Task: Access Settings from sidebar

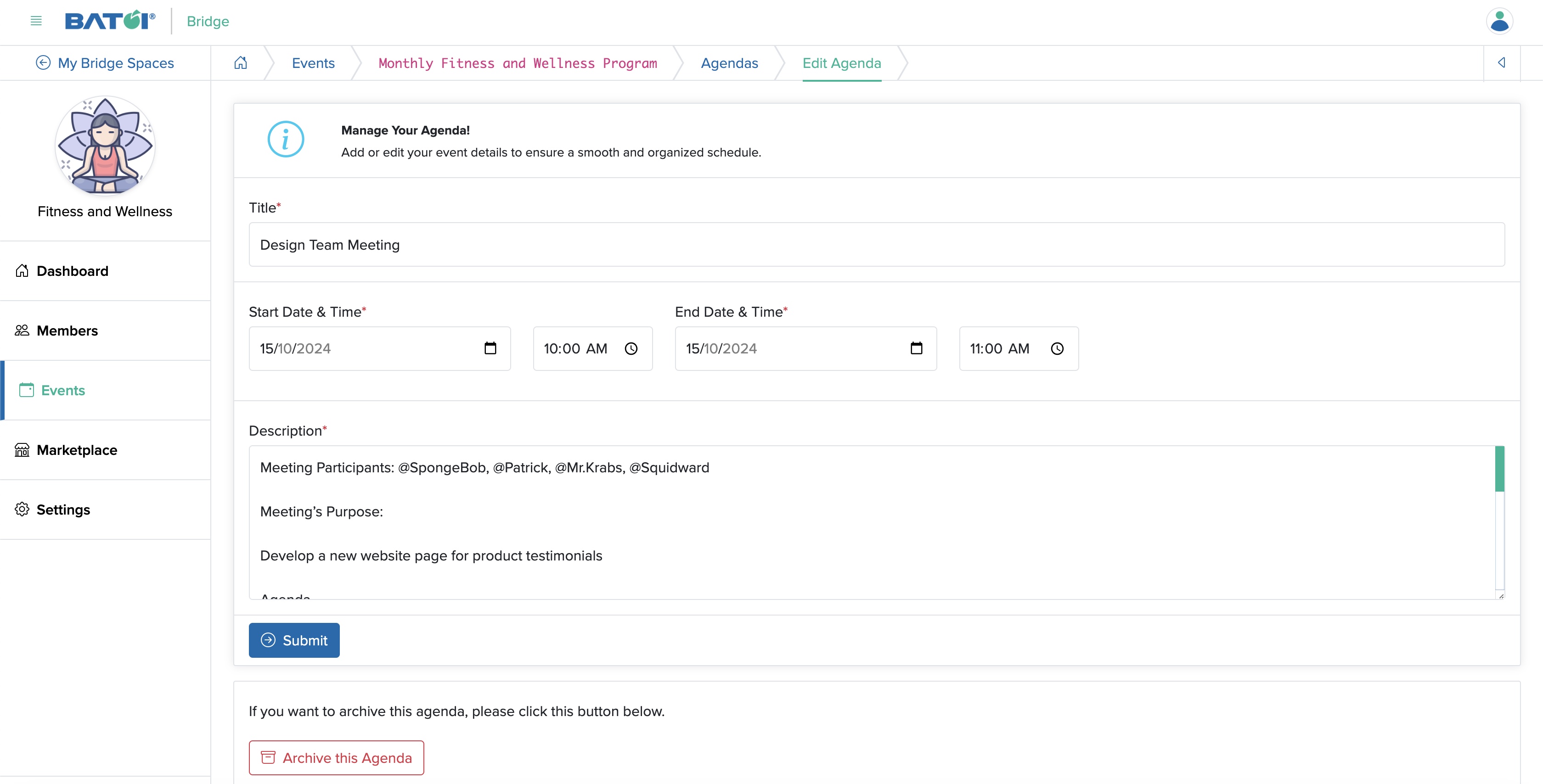Action: [x=63, y=509]
